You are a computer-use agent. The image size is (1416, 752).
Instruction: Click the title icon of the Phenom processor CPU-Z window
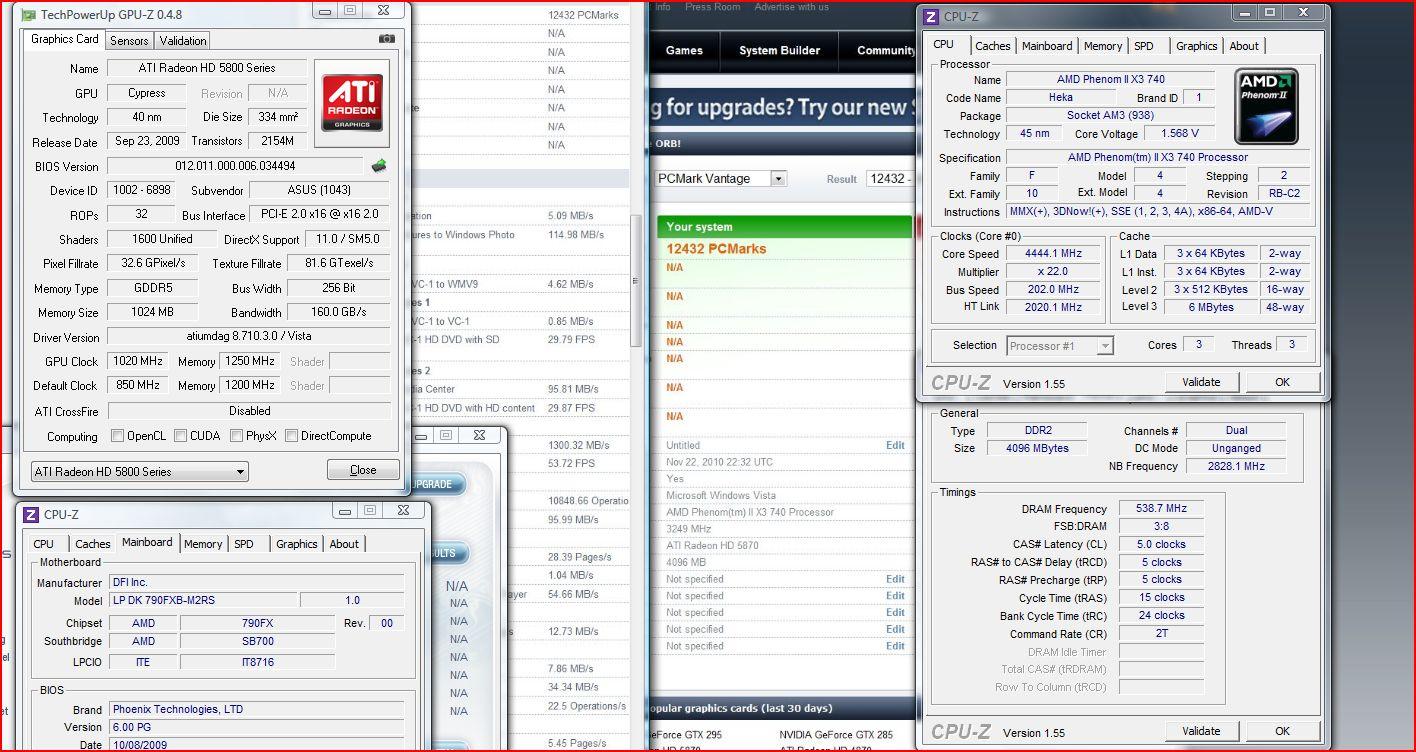[x=930, y=16]
